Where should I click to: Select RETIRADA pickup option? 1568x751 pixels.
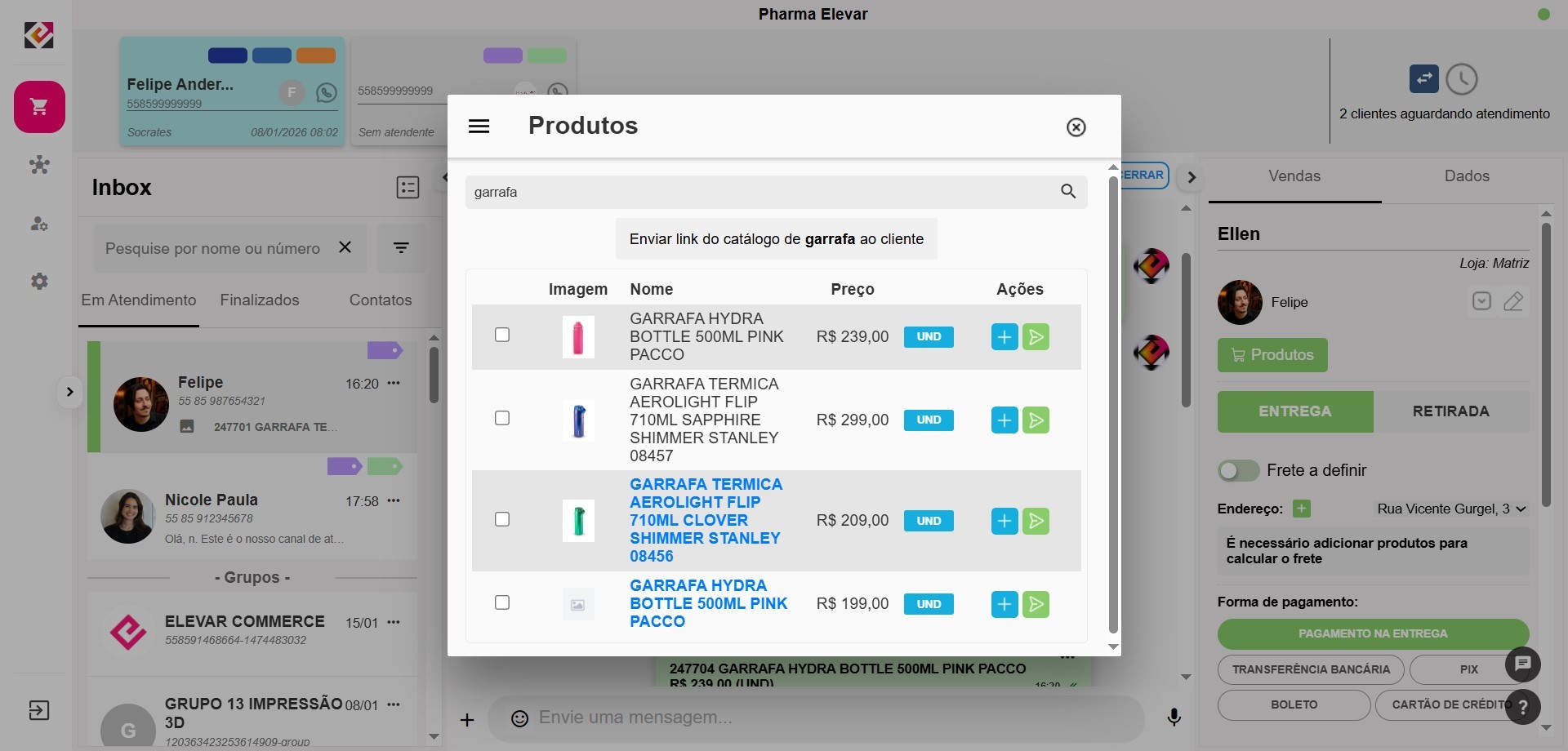click(1451, 411)
